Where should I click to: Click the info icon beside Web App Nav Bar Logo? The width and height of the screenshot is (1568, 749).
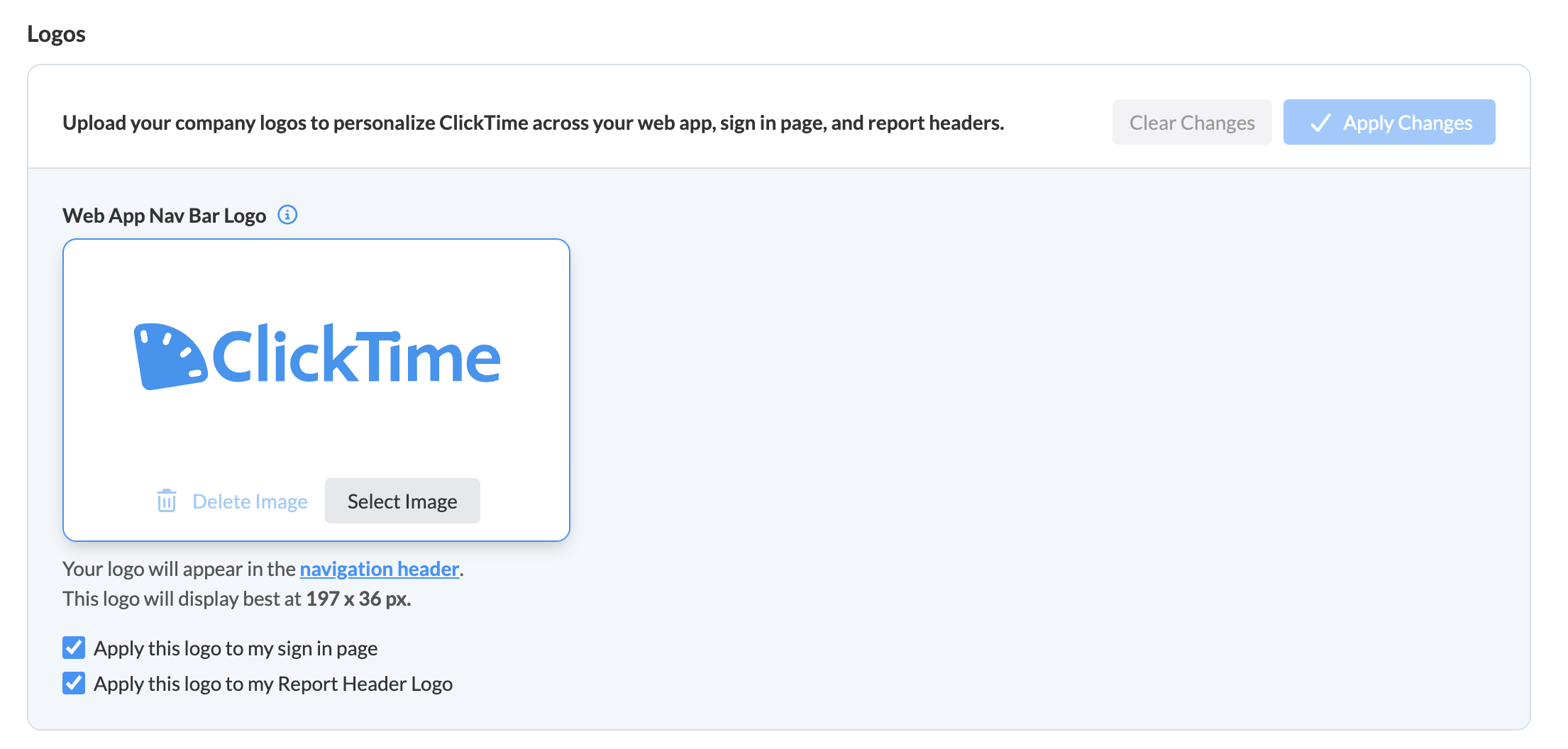click(287, 215)
